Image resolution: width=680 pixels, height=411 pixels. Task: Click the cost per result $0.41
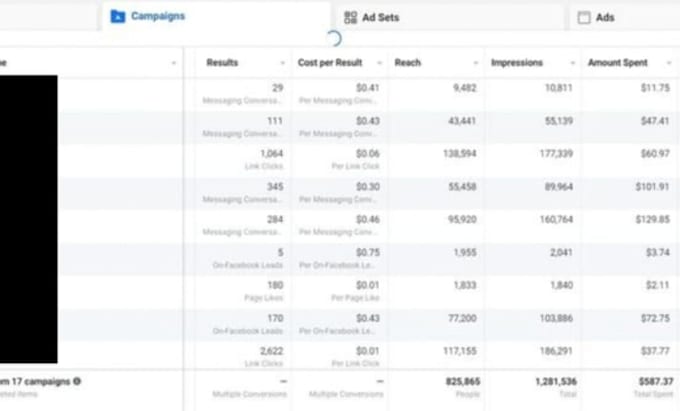pyautogui.click(x=368, y=88)
